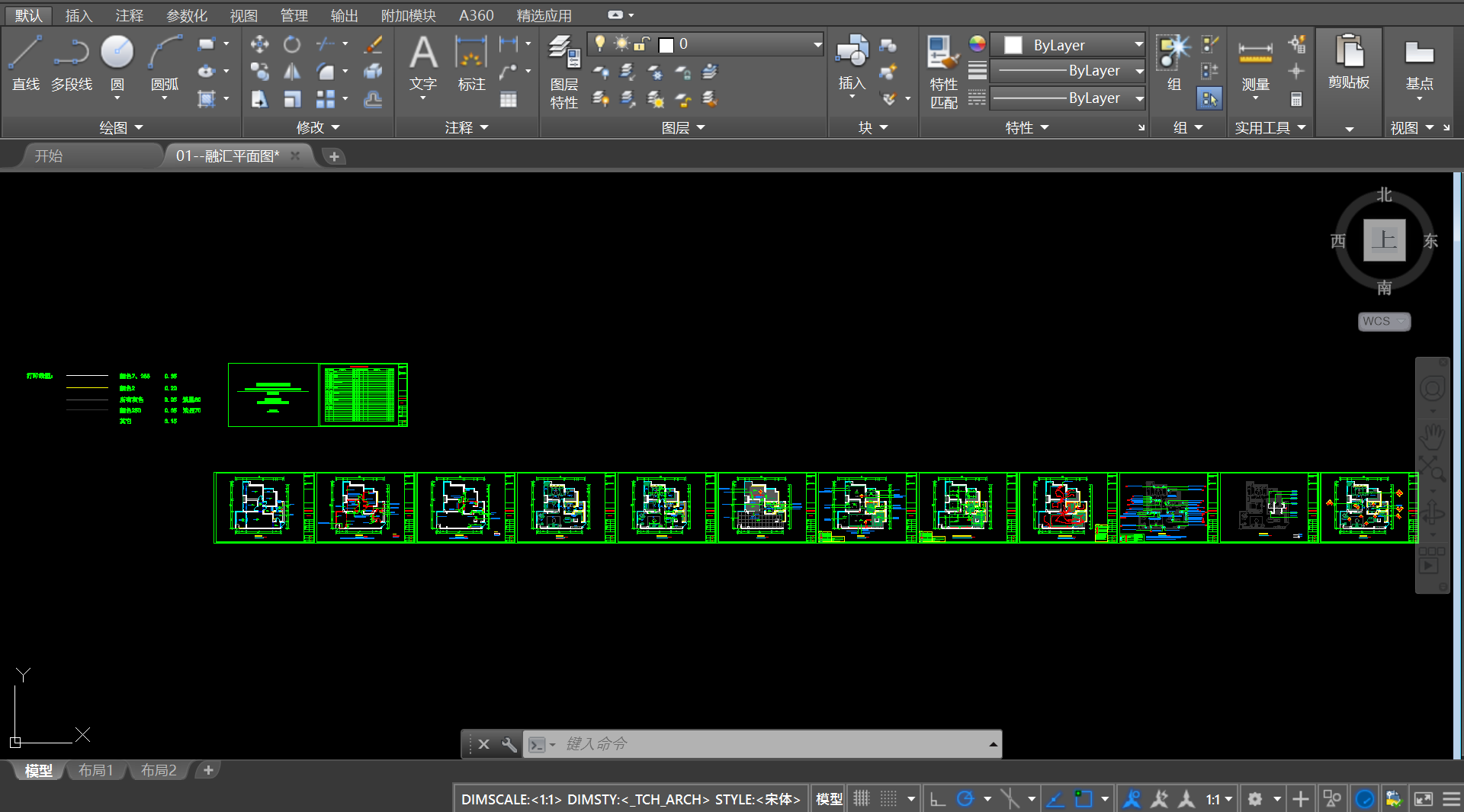The image size is (1464, 812).
Task: Expand command line history arrow
Action: click(993, 743)
